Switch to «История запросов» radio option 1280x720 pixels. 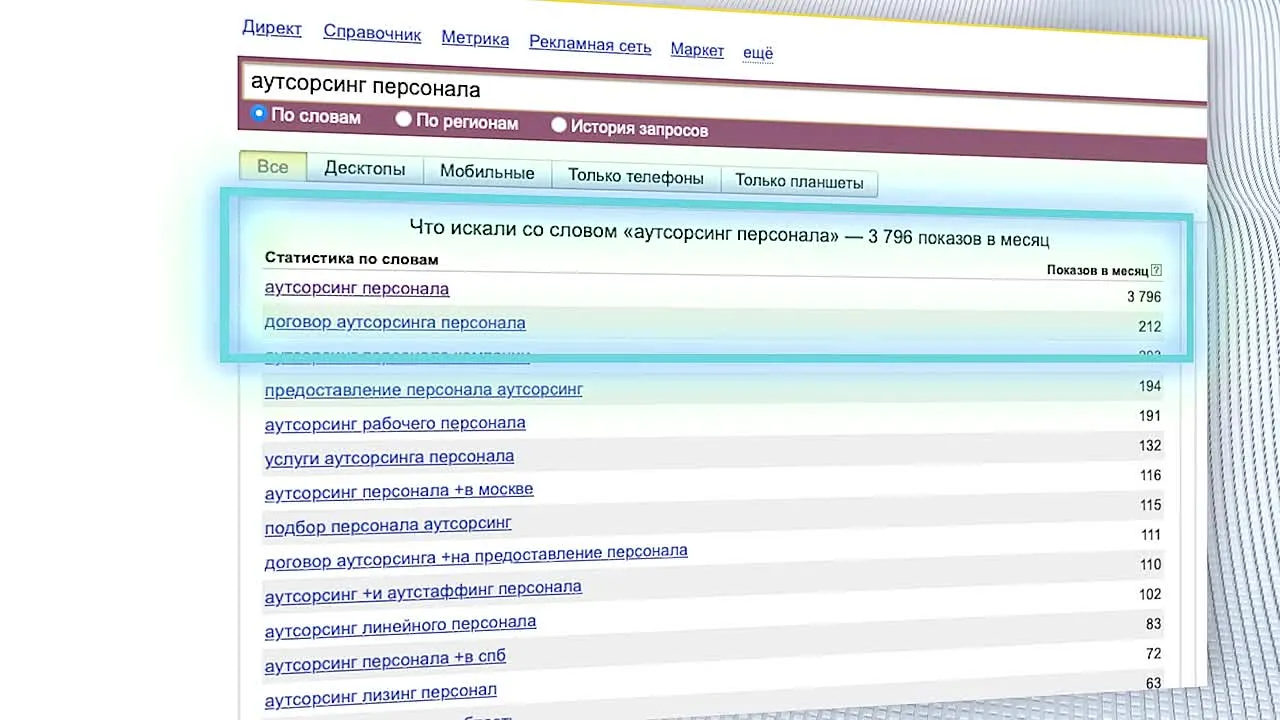tap(559, 126)
